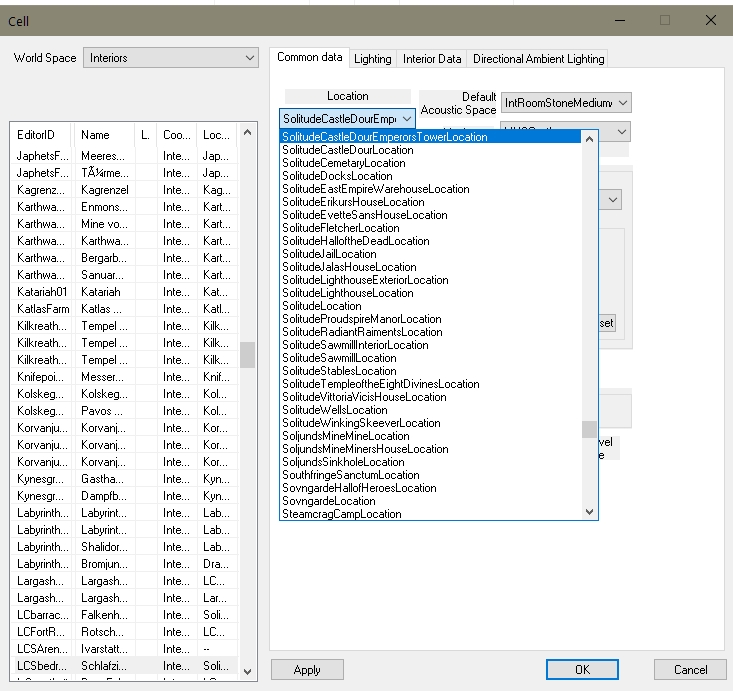
Task: Sort cell list by Name column header
Action: click(98, 134)
